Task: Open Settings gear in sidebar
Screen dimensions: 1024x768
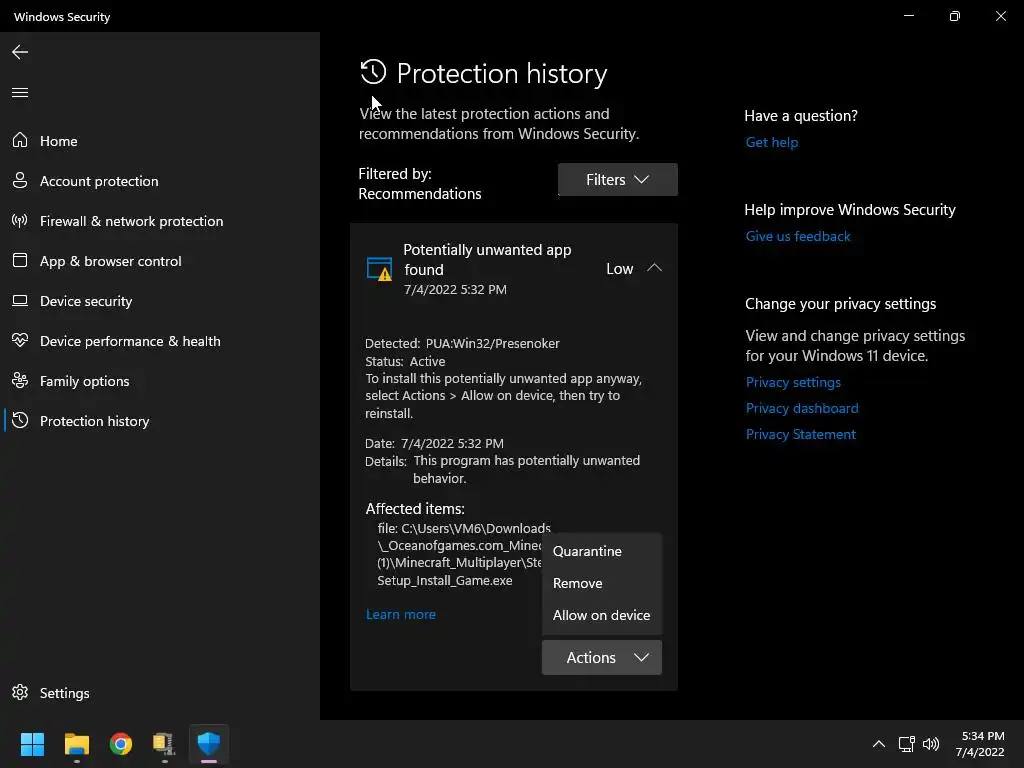Action: click(20, 693)
